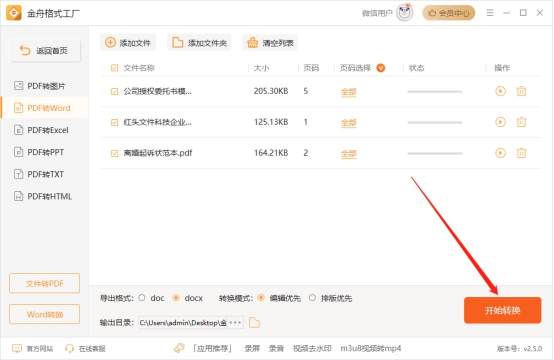The image size is (554, 360).
Task: Click the ellipsis browse button for output path
Action: click(x=235, y=323)
